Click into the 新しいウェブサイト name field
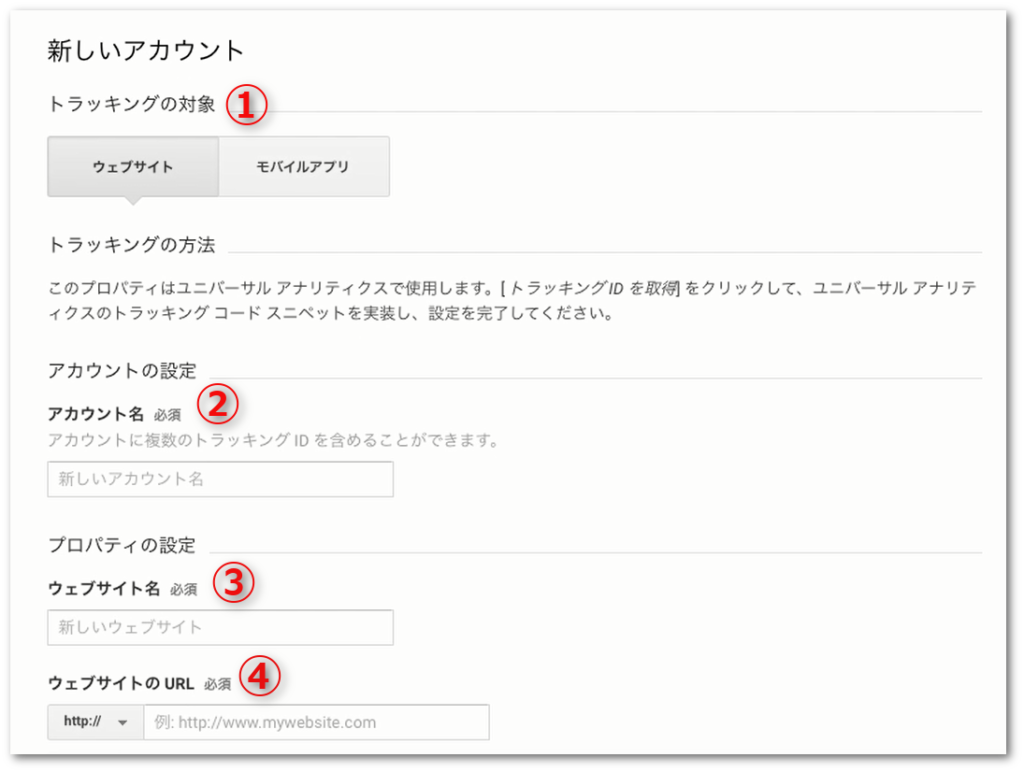This screenshot has height=772, width=1024. [x=220, y=627]
